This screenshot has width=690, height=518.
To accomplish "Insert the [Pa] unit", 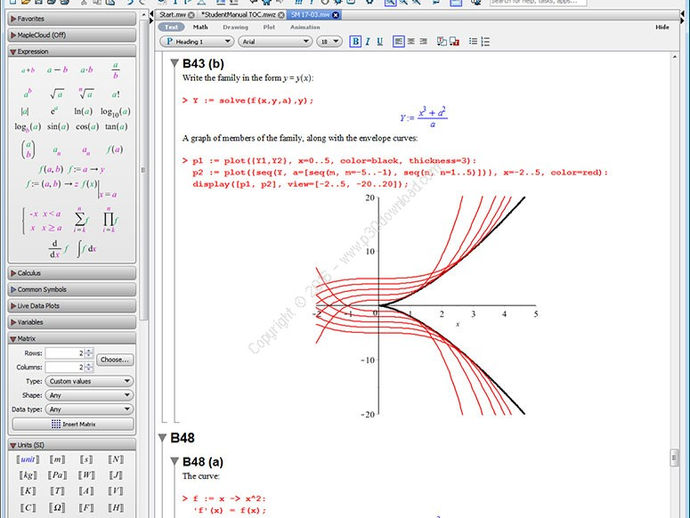I will coord(57,475).
